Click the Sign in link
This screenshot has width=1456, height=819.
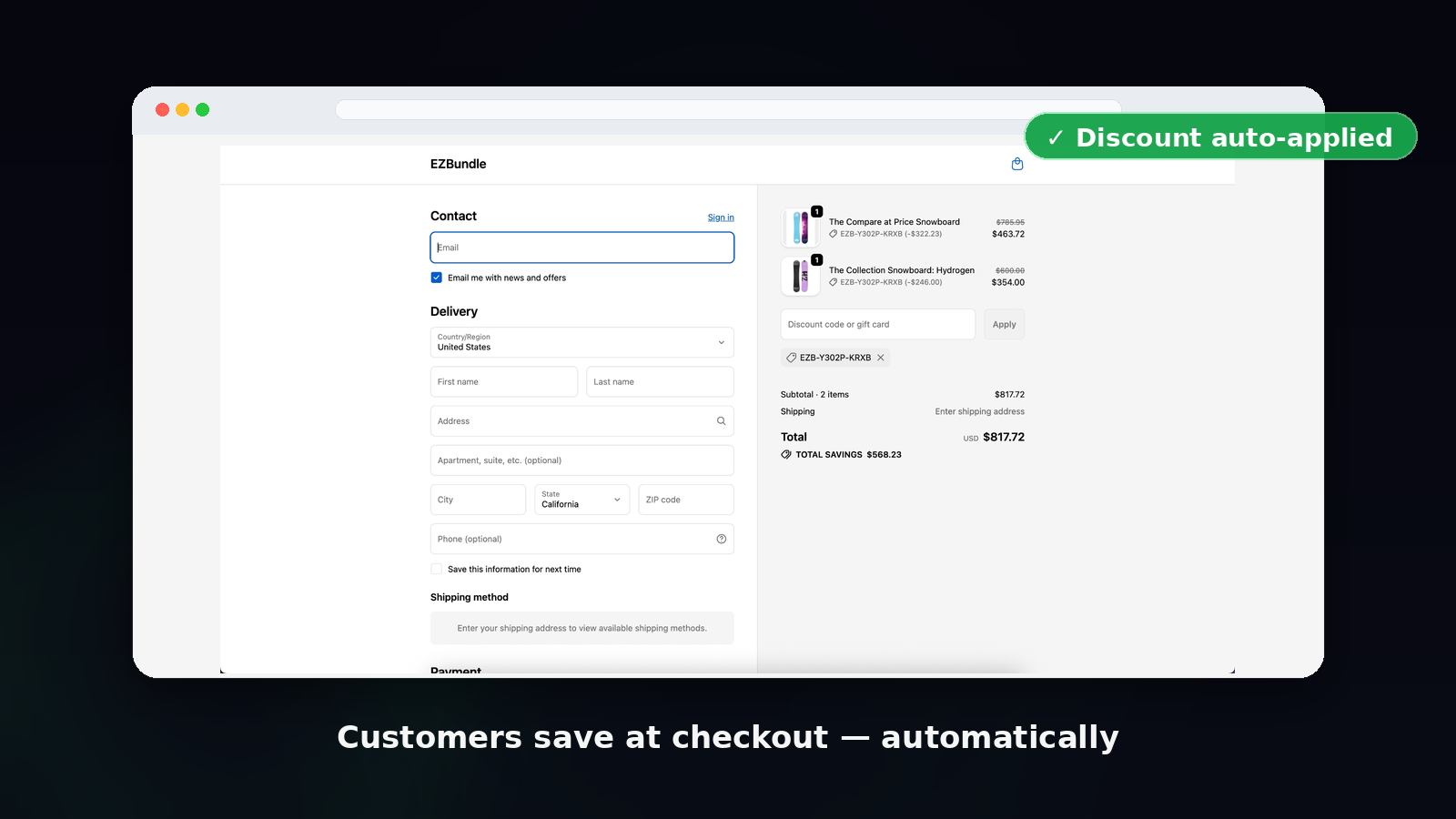point(721,217)
